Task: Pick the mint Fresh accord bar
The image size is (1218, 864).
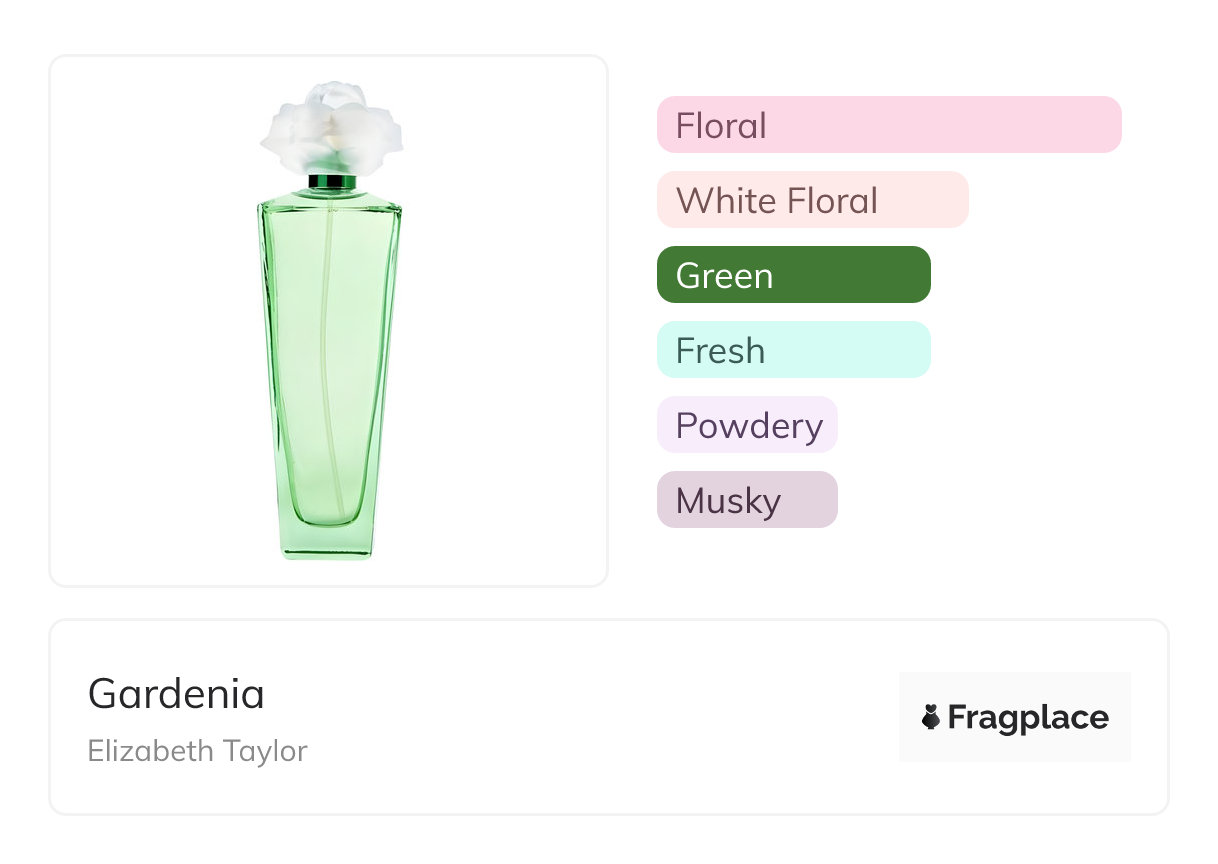Action: (x=793, y=350)
